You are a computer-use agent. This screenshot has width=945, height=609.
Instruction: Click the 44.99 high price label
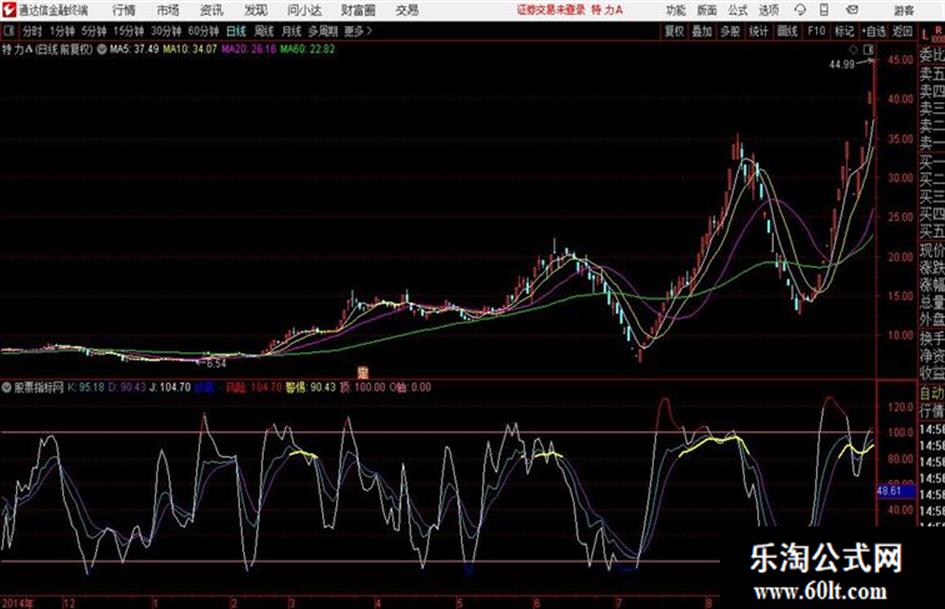842,65
